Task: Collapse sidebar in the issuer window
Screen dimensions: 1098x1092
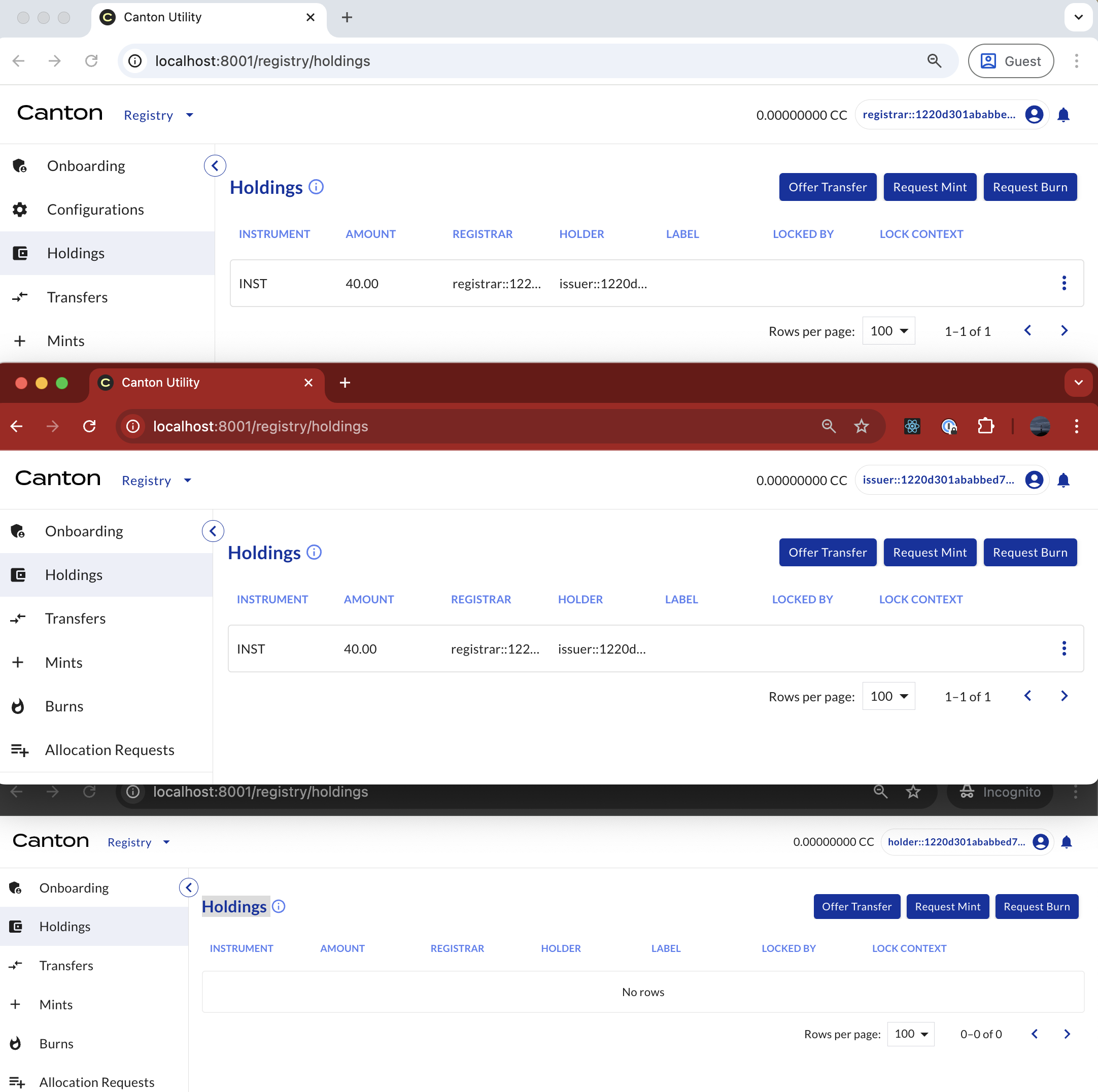Action: [213, 531]
